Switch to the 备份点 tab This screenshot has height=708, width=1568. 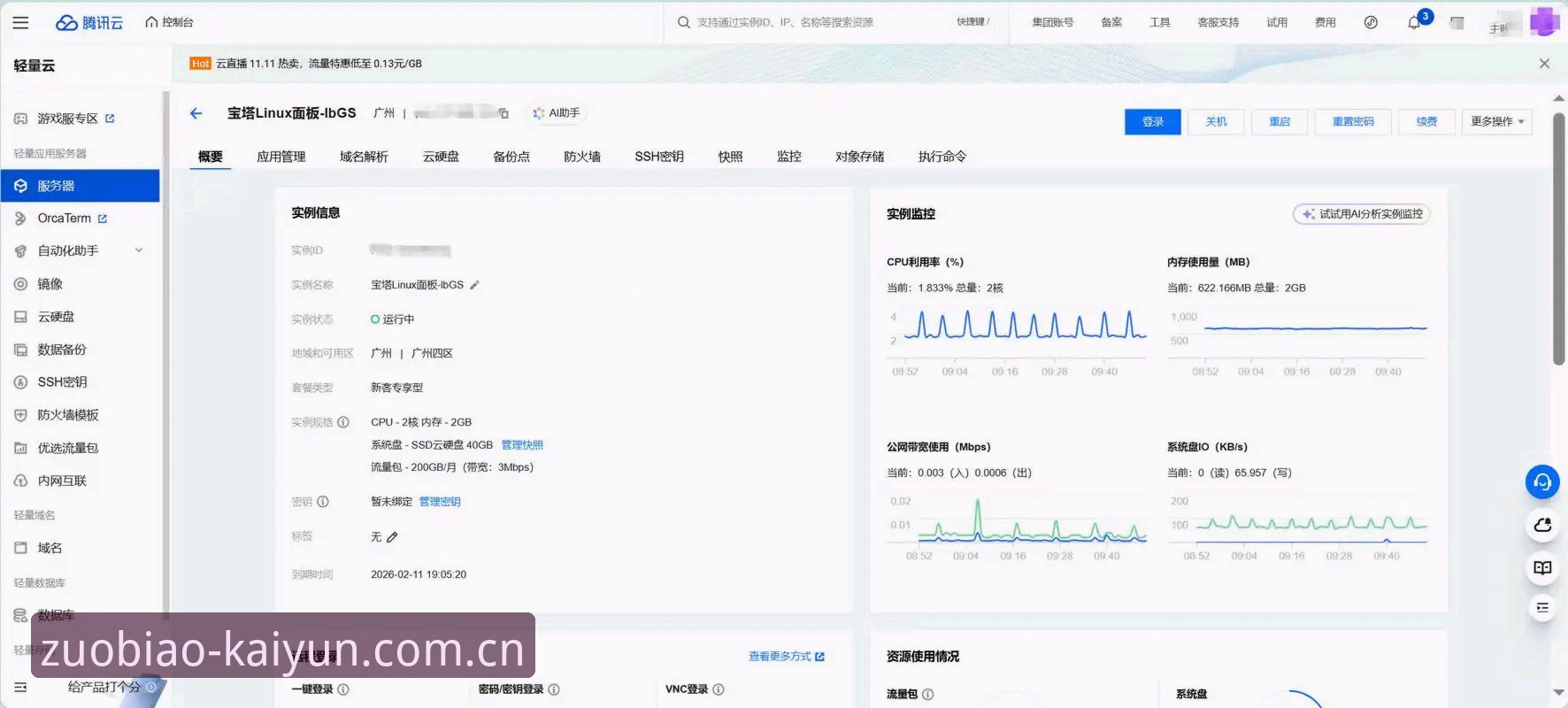point(511,157)
